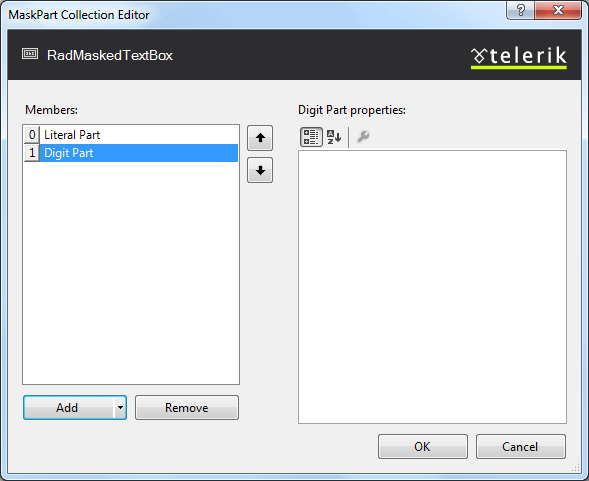Open the dialog Help question mark button
Screen dimensions: 589x481
[x=521, y=10]
